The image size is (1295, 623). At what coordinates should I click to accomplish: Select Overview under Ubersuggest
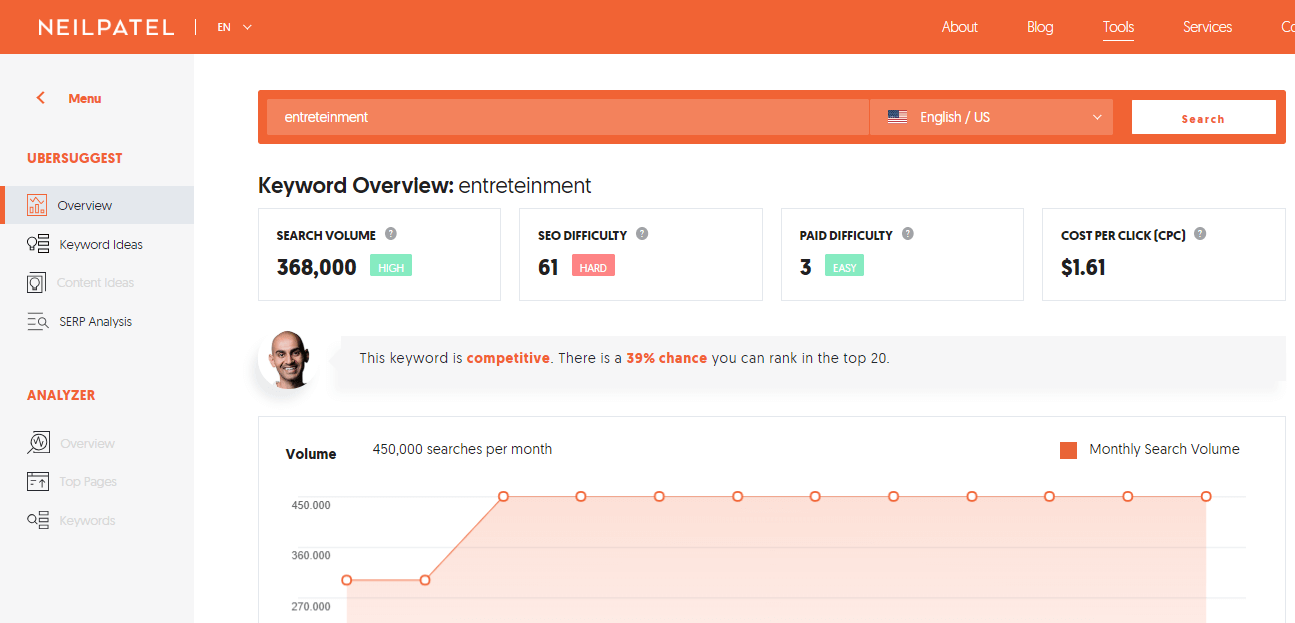[97, 205]
